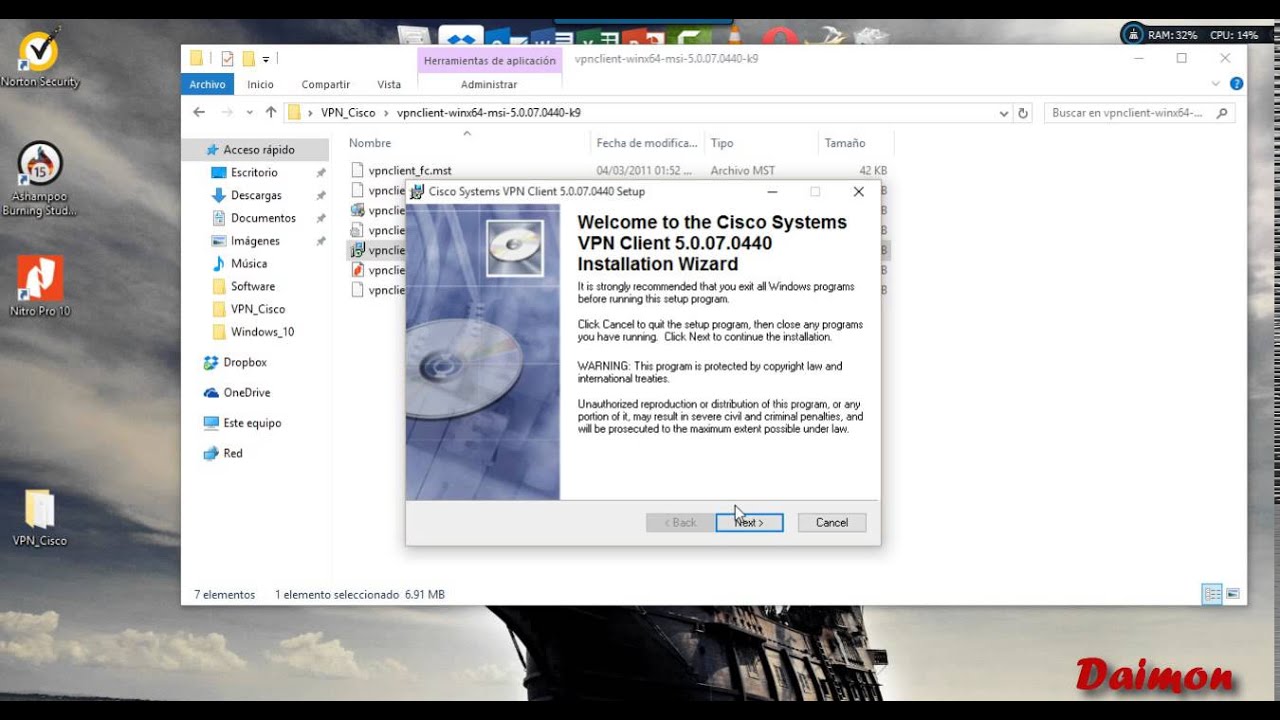This screenshot has height=720, width=1280.
Task: Select the file with the red icon in list
Action: pos(358,270)
